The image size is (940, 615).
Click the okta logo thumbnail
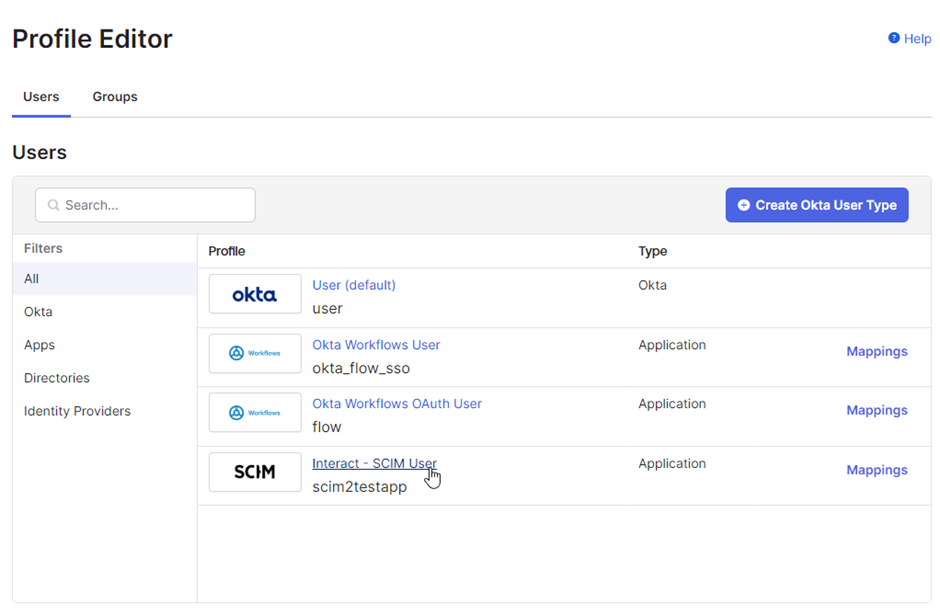pos(255,294)
